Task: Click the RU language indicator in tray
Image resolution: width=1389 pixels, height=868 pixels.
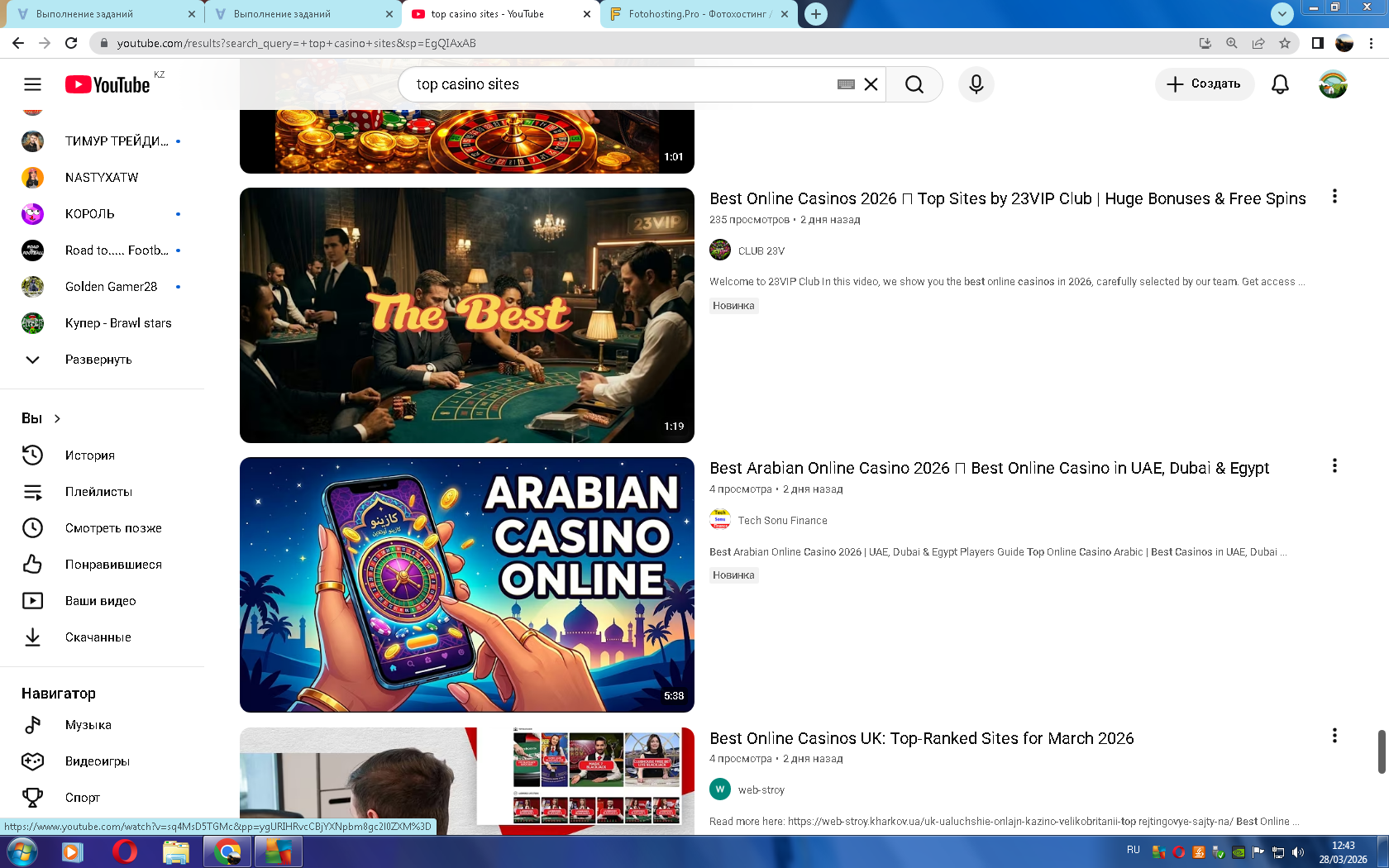Action: tap(1133, 850)
